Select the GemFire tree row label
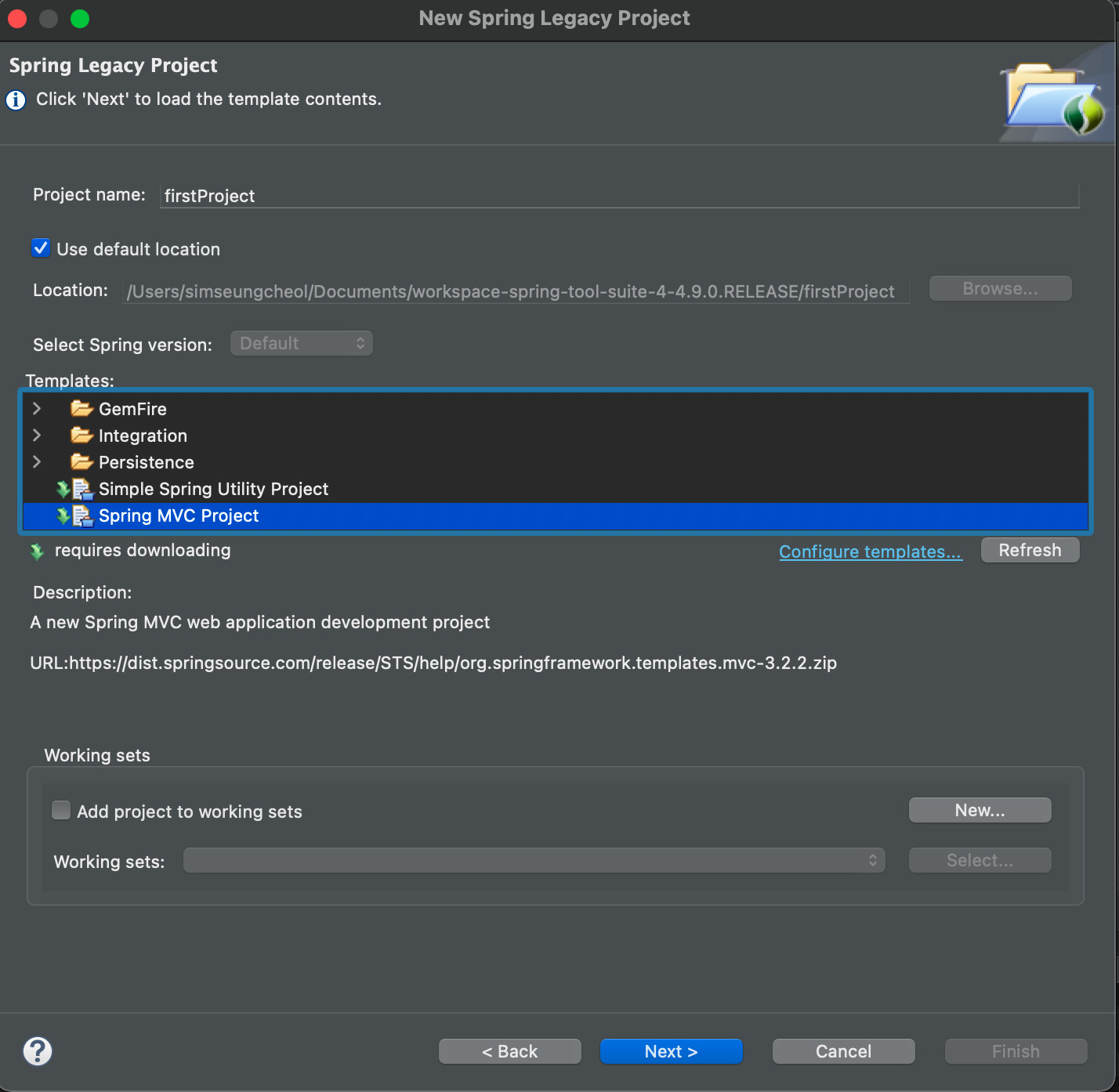The image size is (1119, 1092). [132, 409]
